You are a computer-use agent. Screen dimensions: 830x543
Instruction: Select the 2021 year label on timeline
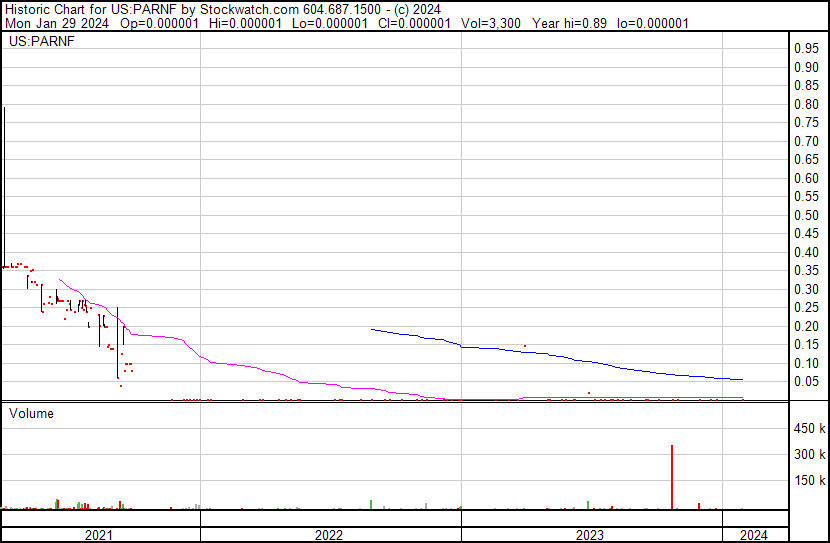pos(98,535)
